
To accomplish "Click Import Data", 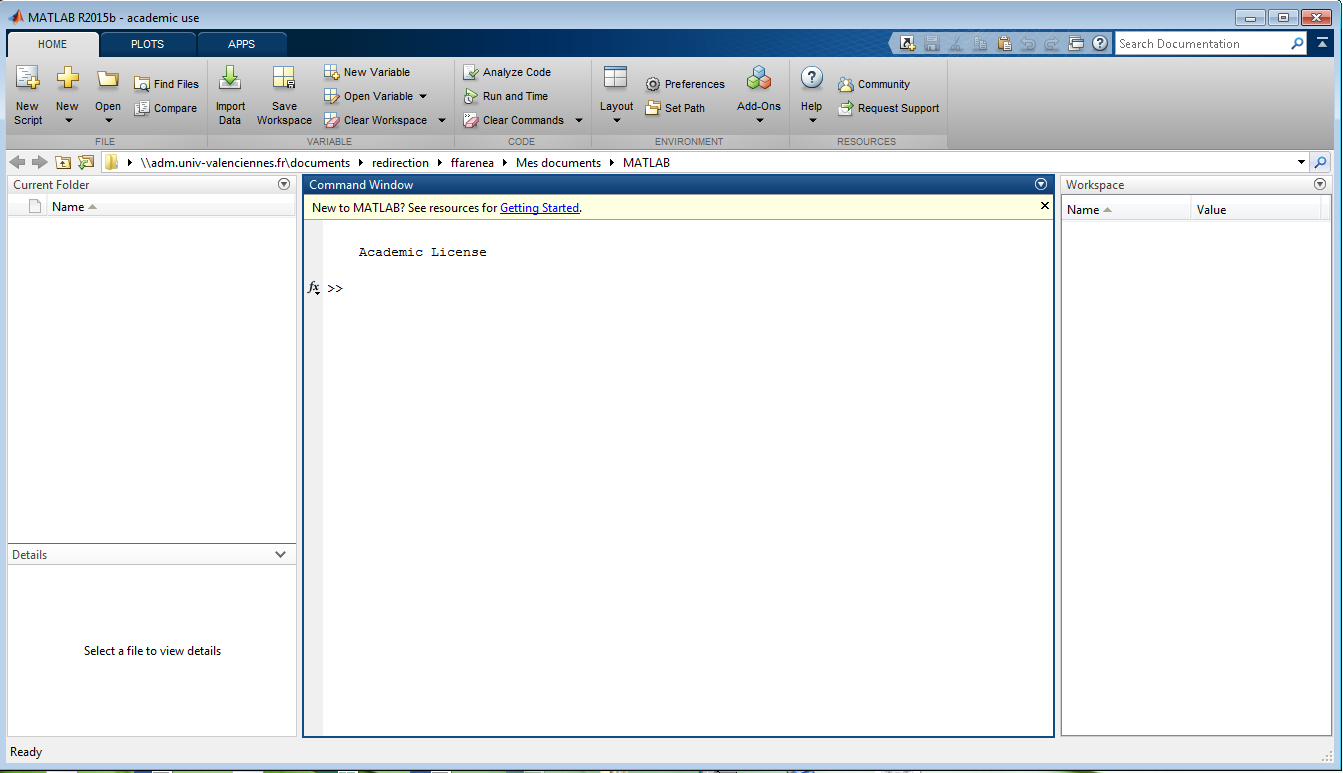I will tap(230, 95).
